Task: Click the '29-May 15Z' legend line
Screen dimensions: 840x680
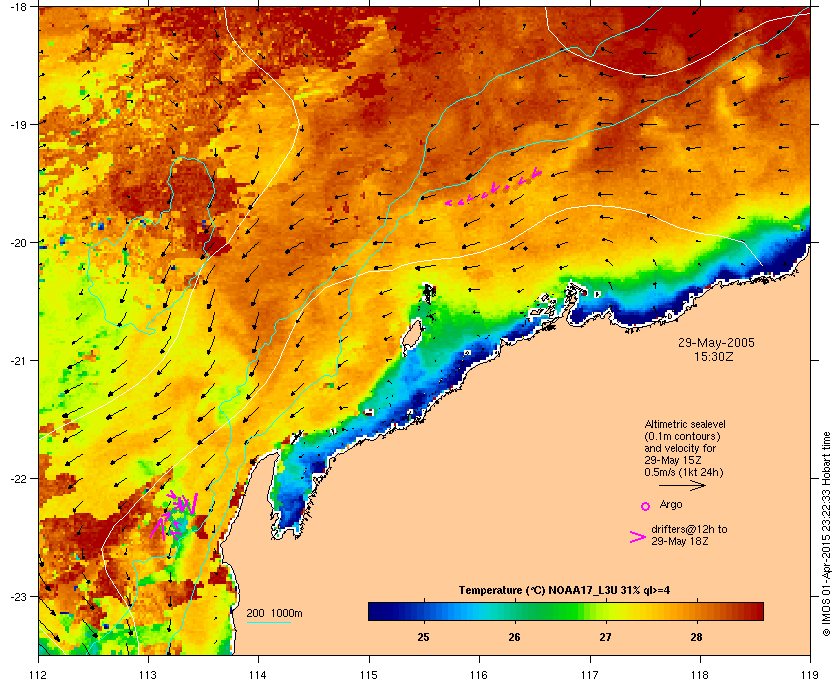Action: 673,460
